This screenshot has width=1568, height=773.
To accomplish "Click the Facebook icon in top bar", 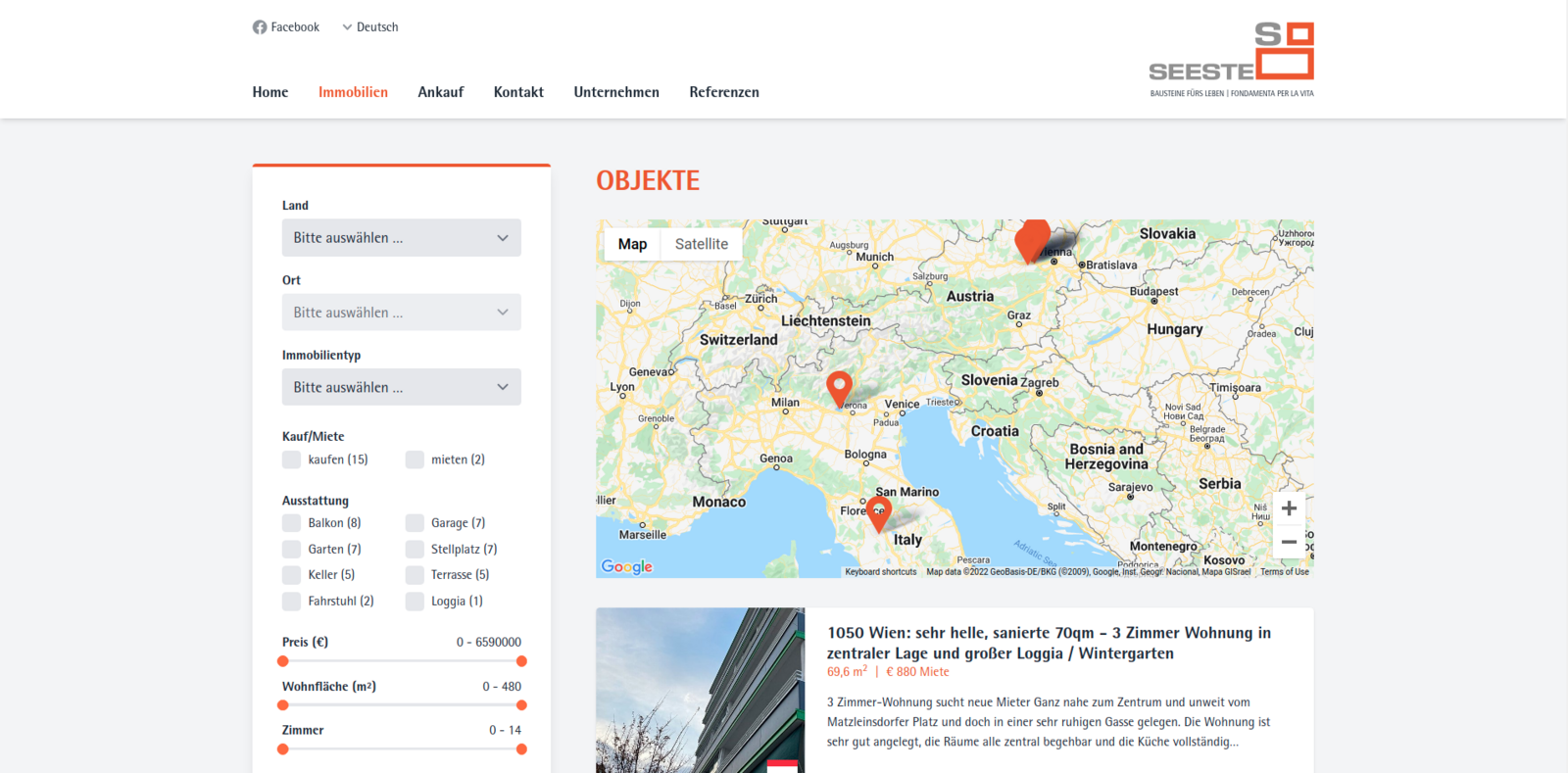I will pyautogui.click(x=260, y=27).
